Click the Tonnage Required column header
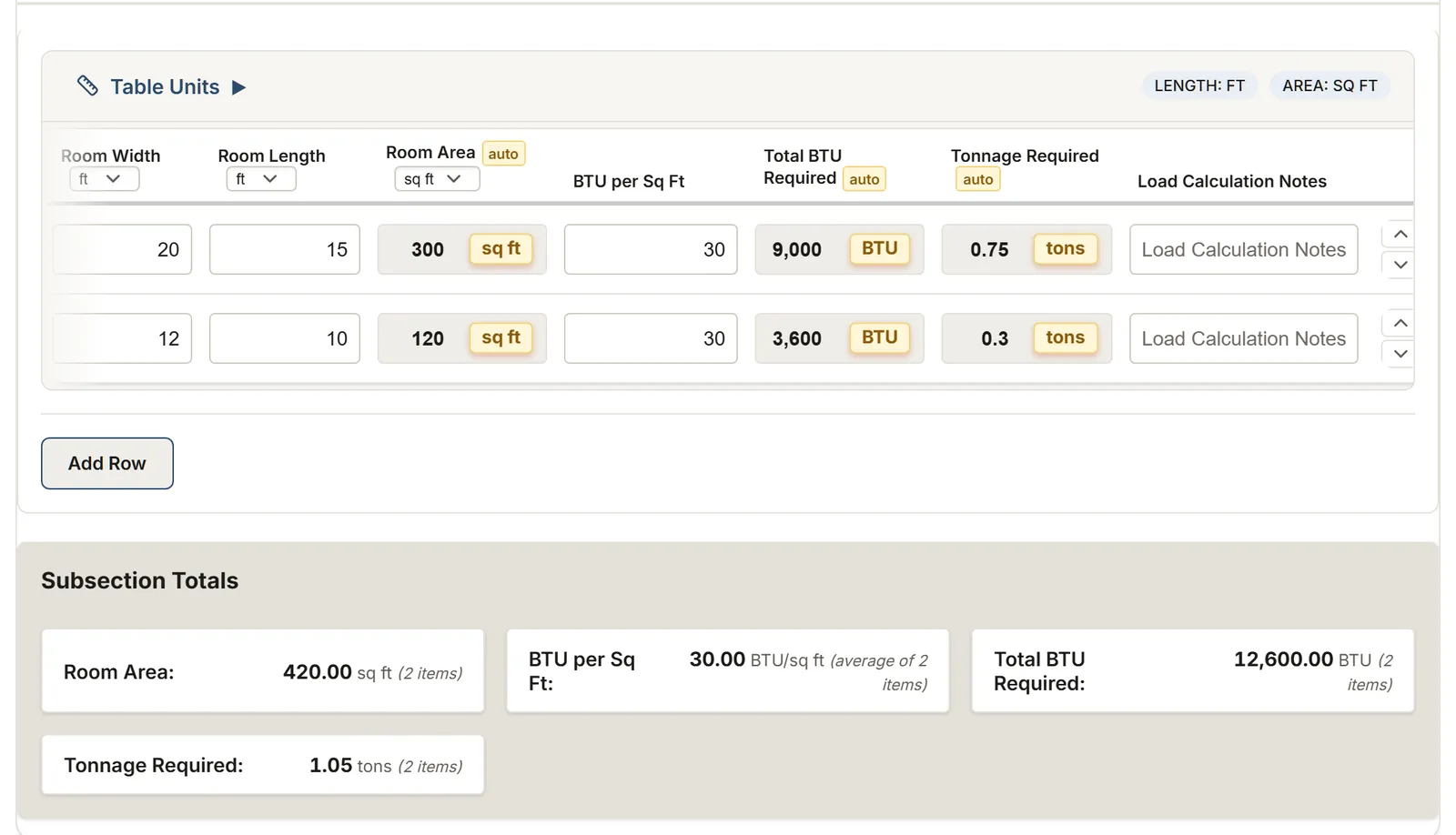Image resolution: width=1456 pixels, height=835 pixels. click(x=1025, y=156)
